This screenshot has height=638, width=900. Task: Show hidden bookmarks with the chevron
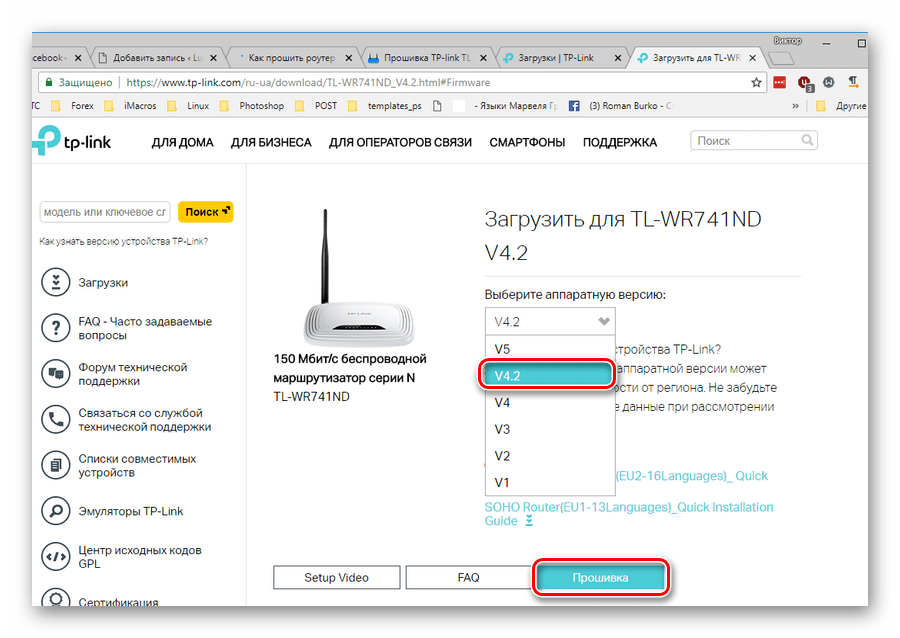(x=796, y=106)
